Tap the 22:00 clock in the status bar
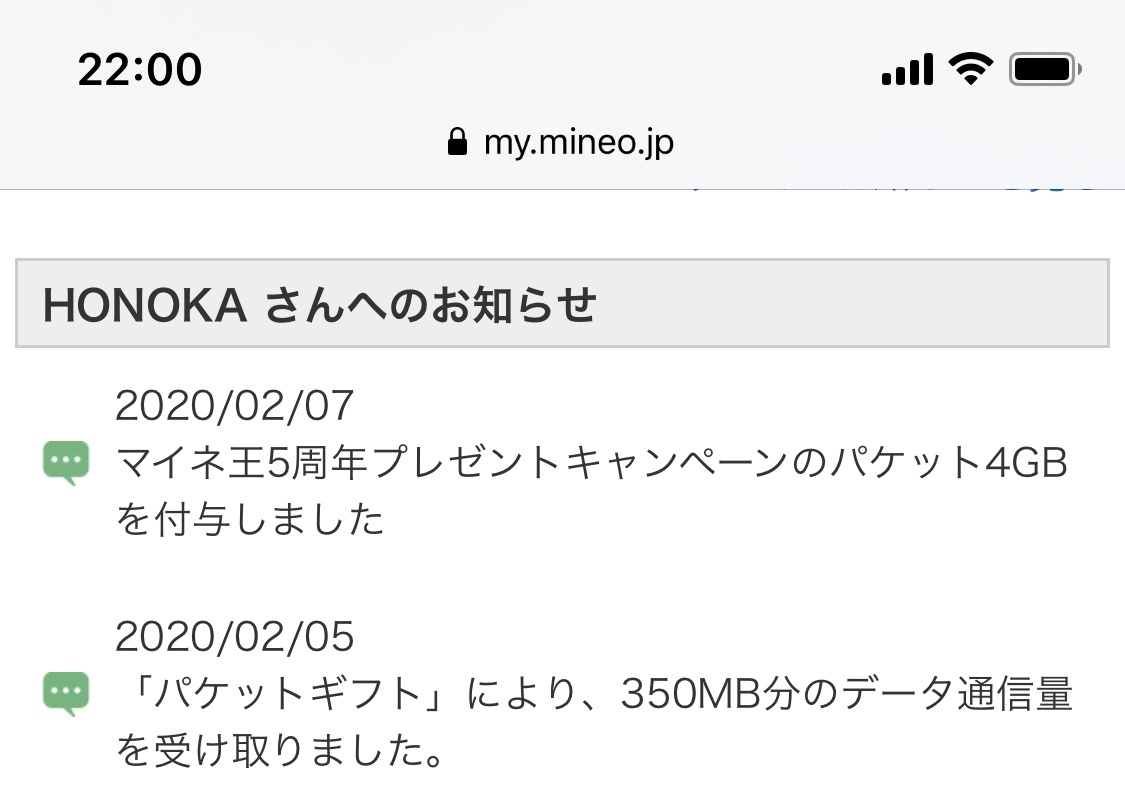The image size is (1125, 788). [x=140, y=70]
